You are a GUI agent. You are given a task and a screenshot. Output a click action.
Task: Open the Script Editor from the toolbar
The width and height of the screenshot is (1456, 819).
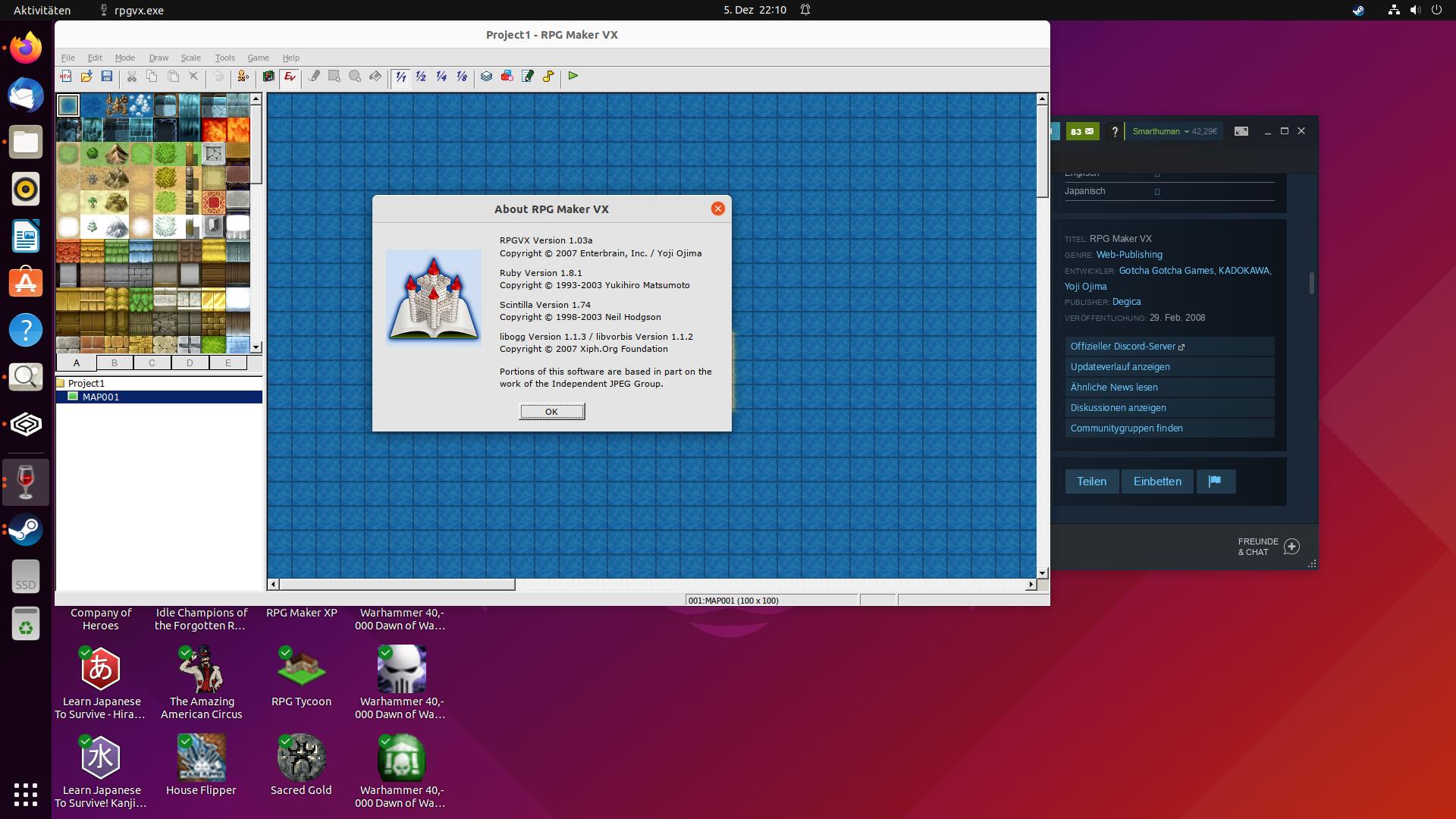(527, 77)
